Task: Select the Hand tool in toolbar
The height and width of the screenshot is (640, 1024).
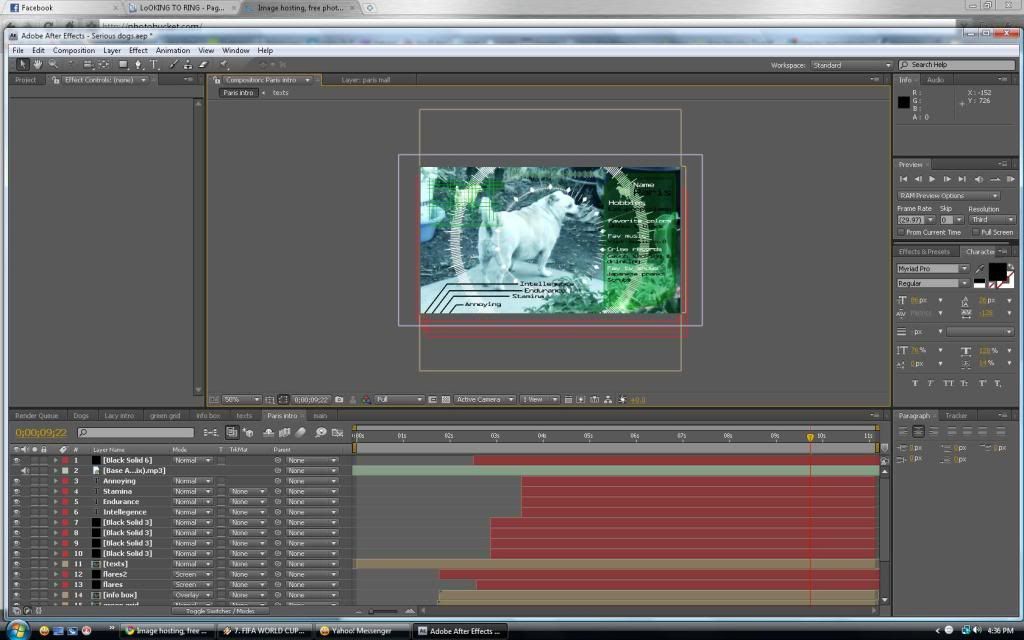Action: [x=37, y=65]
